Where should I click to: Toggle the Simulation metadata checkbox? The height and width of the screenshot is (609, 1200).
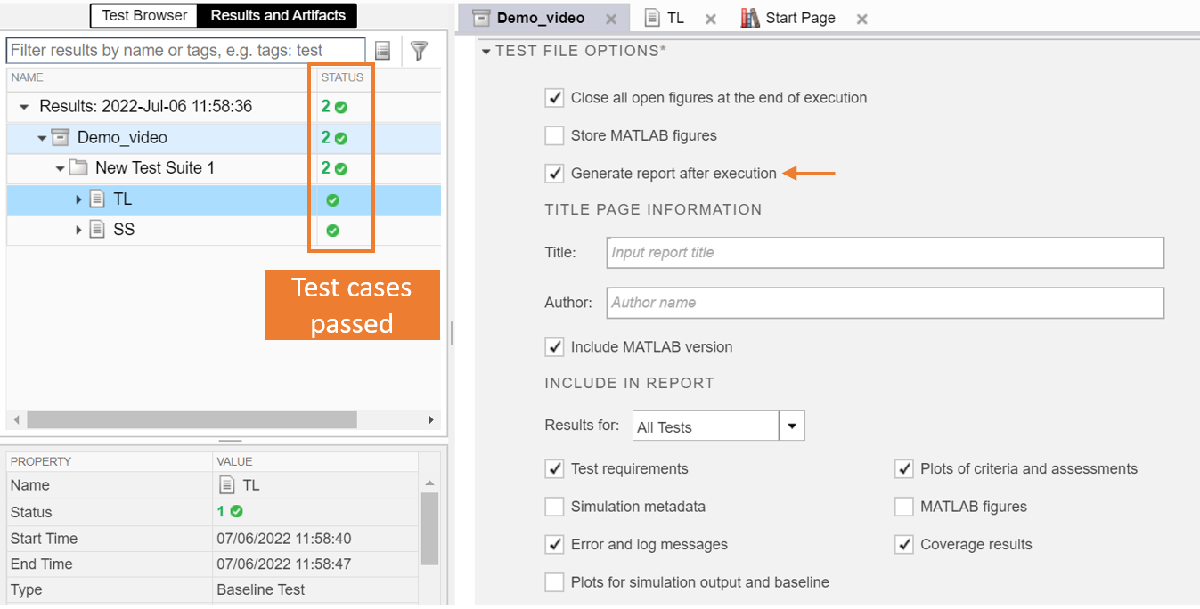(554, 507)
